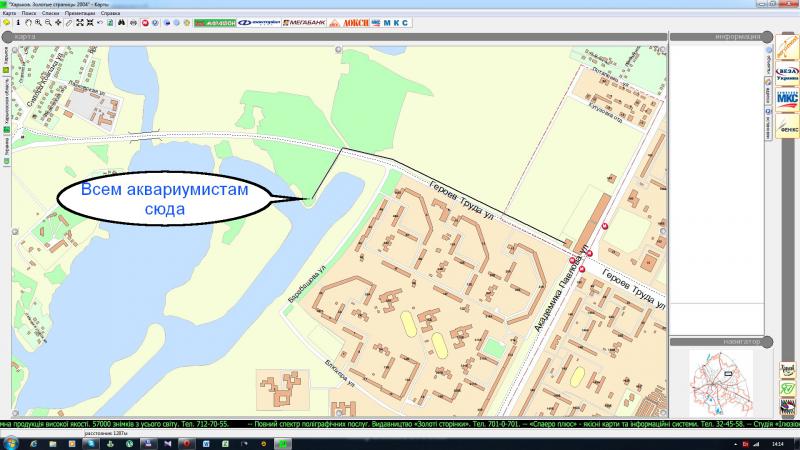Click the zoom in magnifier tool

[x=38, y=22]
